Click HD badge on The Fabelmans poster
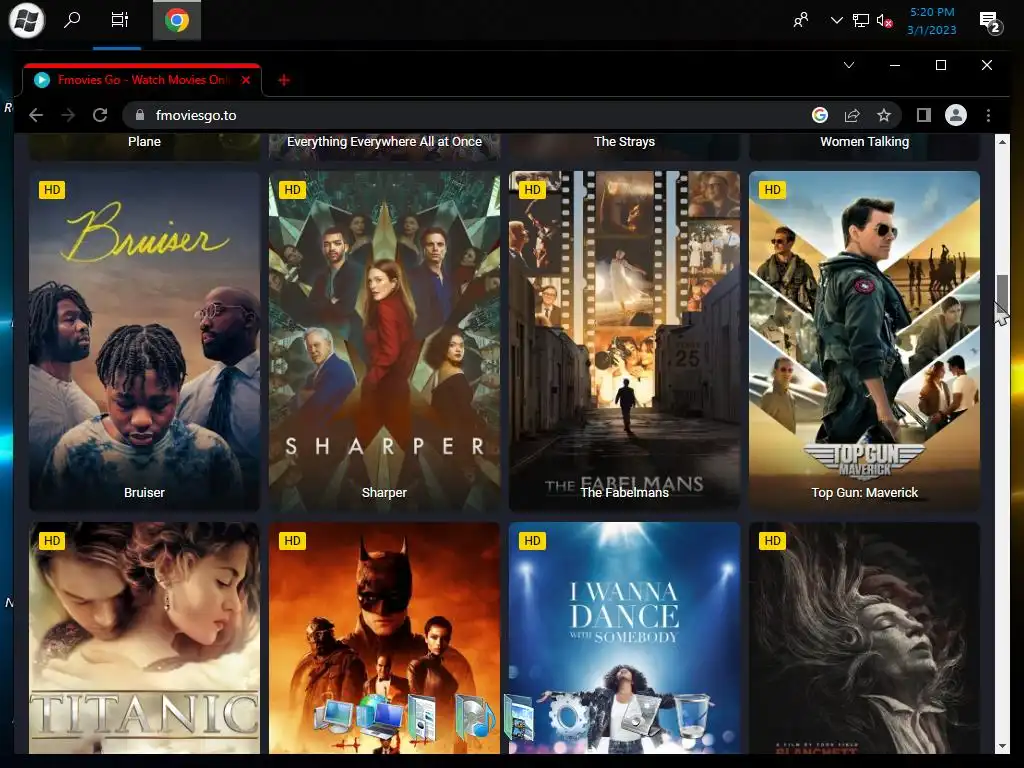Image resolution: width=1024 pixels, height=768 pixels. (x=532, y=189)
